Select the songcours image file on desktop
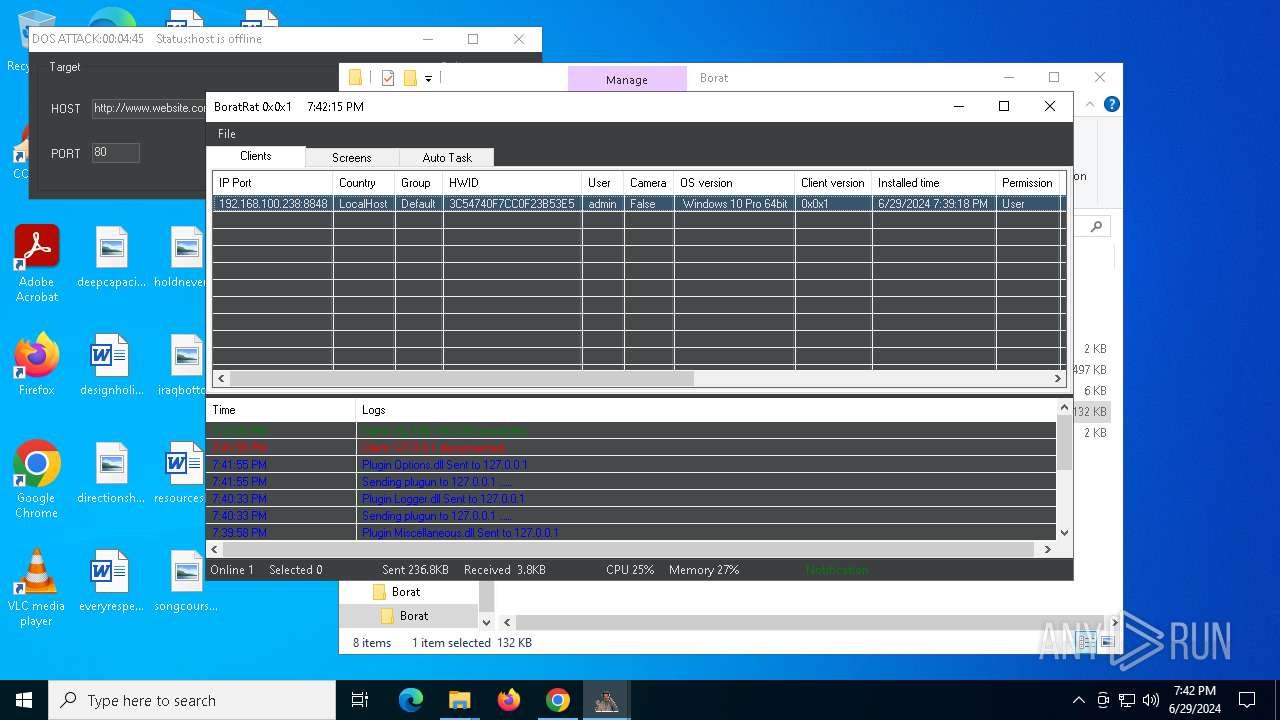Viewport: 1280px width, 720px height. coord(186,581)
